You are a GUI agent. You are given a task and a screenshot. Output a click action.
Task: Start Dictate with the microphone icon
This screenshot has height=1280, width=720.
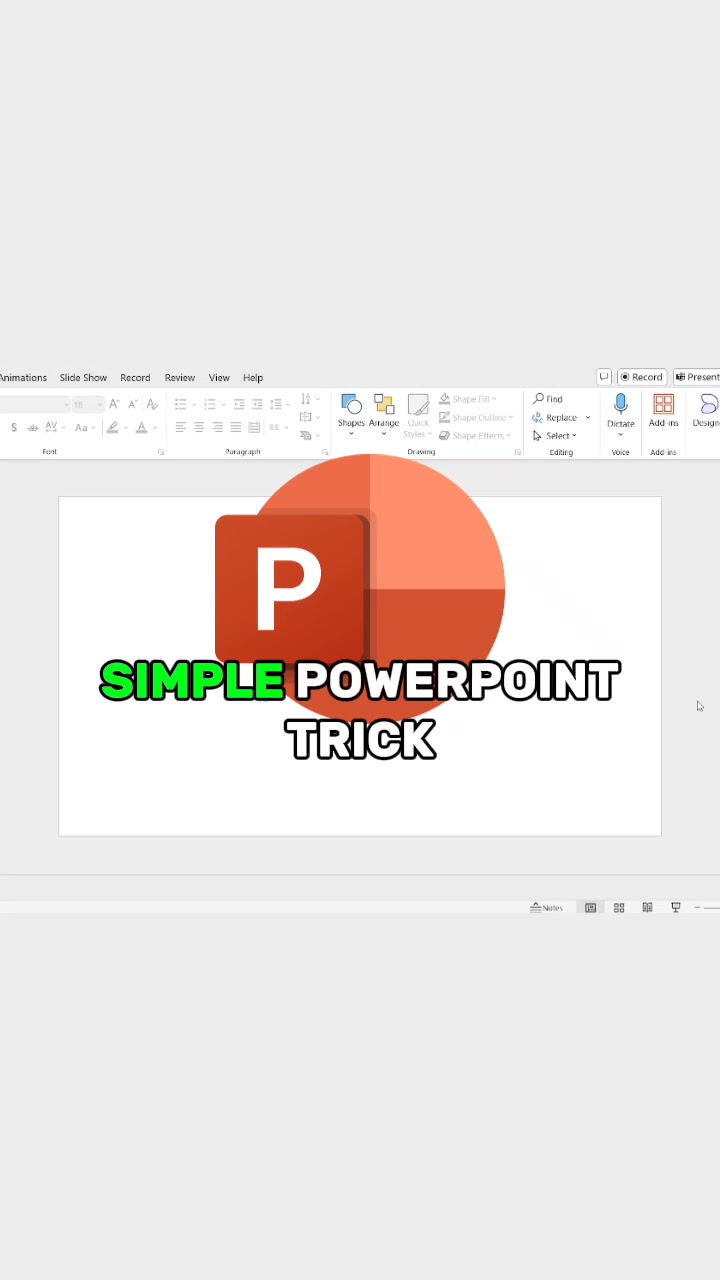coord(621,404)
